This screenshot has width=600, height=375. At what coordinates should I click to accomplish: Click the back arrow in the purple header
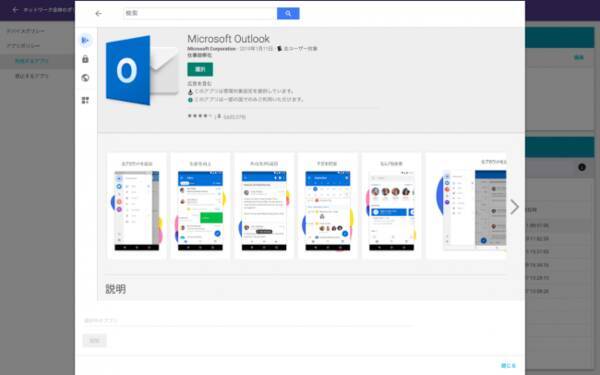[15, 10]
